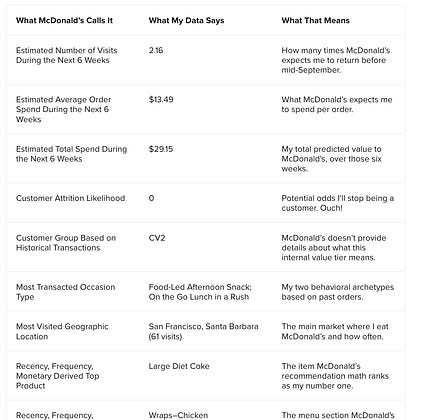Click the 'What My Data Says' column header

(186, 20)
